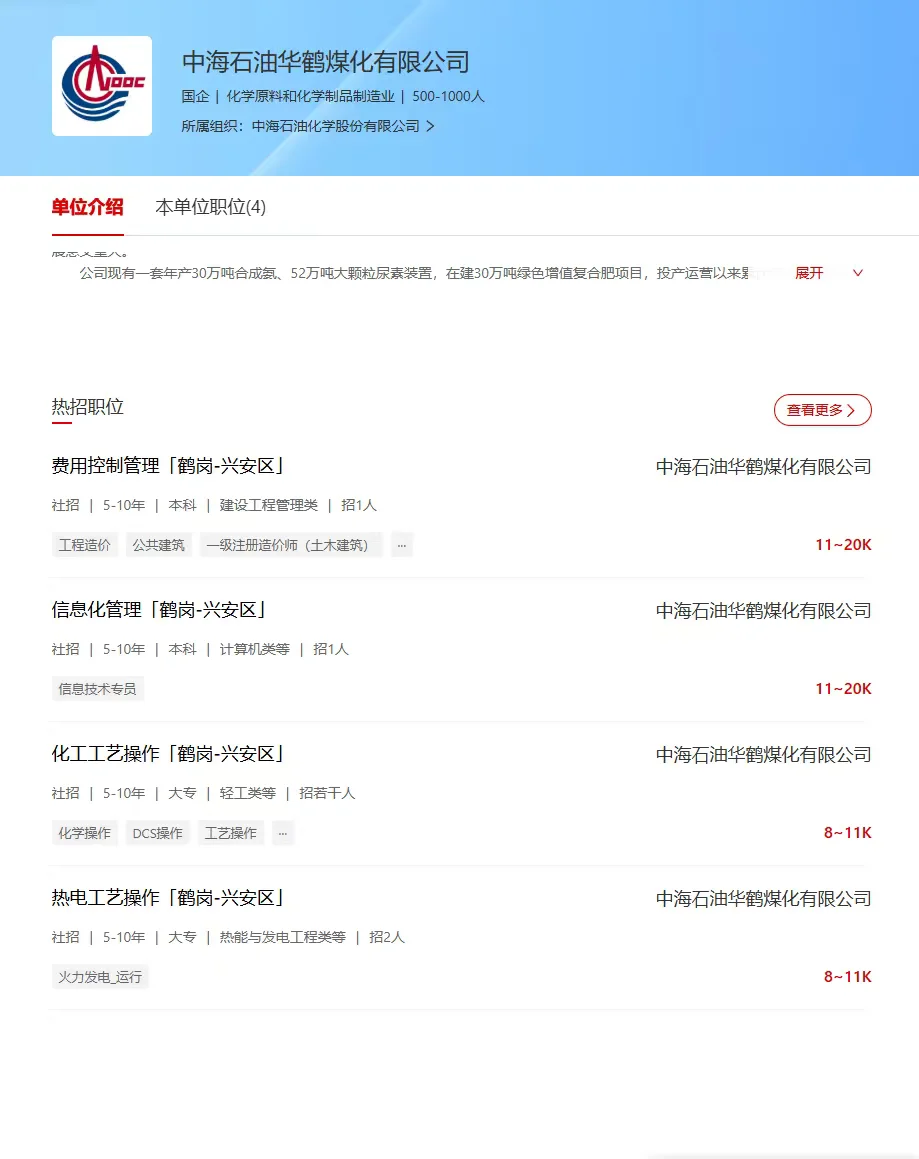Open job 费用控制管理「鹤岗-兴安区」
The height and width of the screenshot is (1159, 919).
167,466
